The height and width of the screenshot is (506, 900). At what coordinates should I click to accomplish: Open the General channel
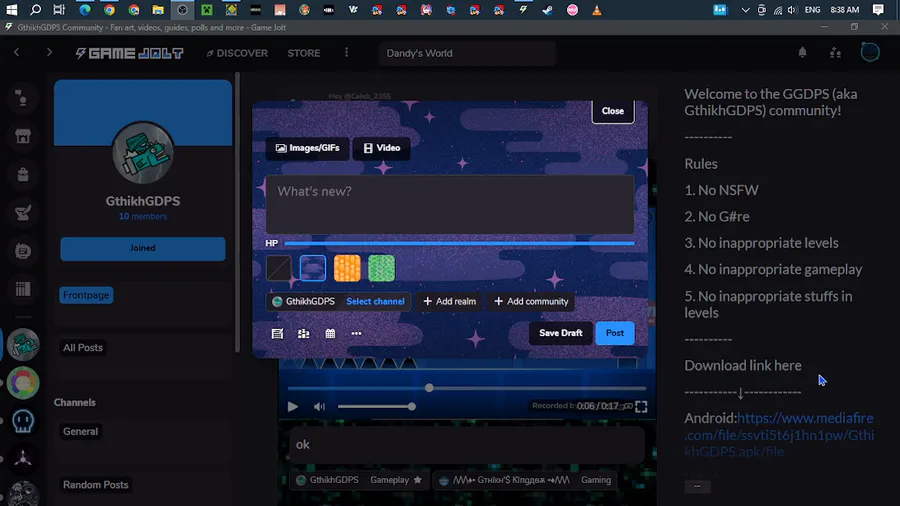(x=80, y=431)
